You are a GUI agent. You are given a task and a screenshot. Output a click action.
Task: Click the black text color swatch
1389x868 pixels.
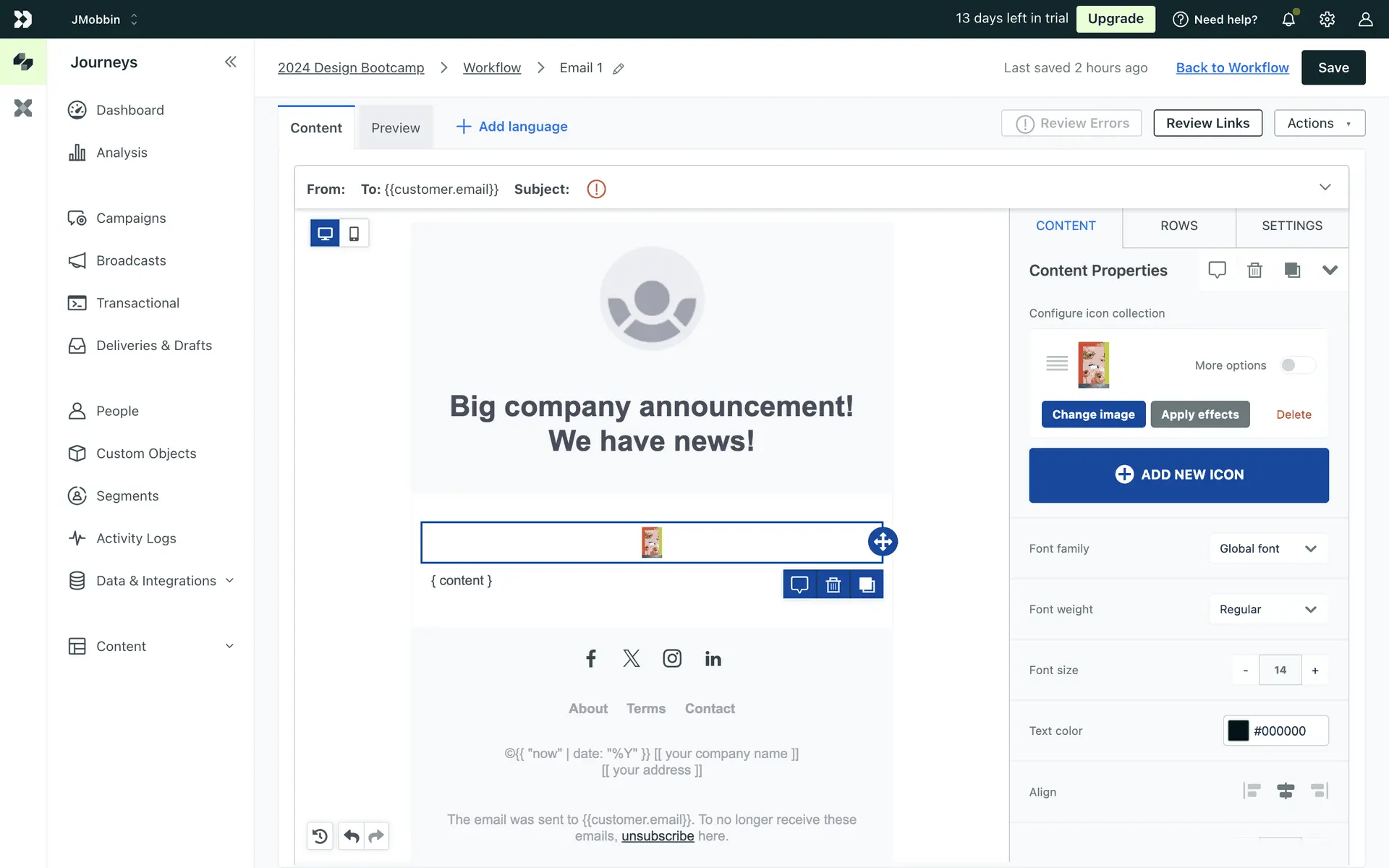[1238, 731]
